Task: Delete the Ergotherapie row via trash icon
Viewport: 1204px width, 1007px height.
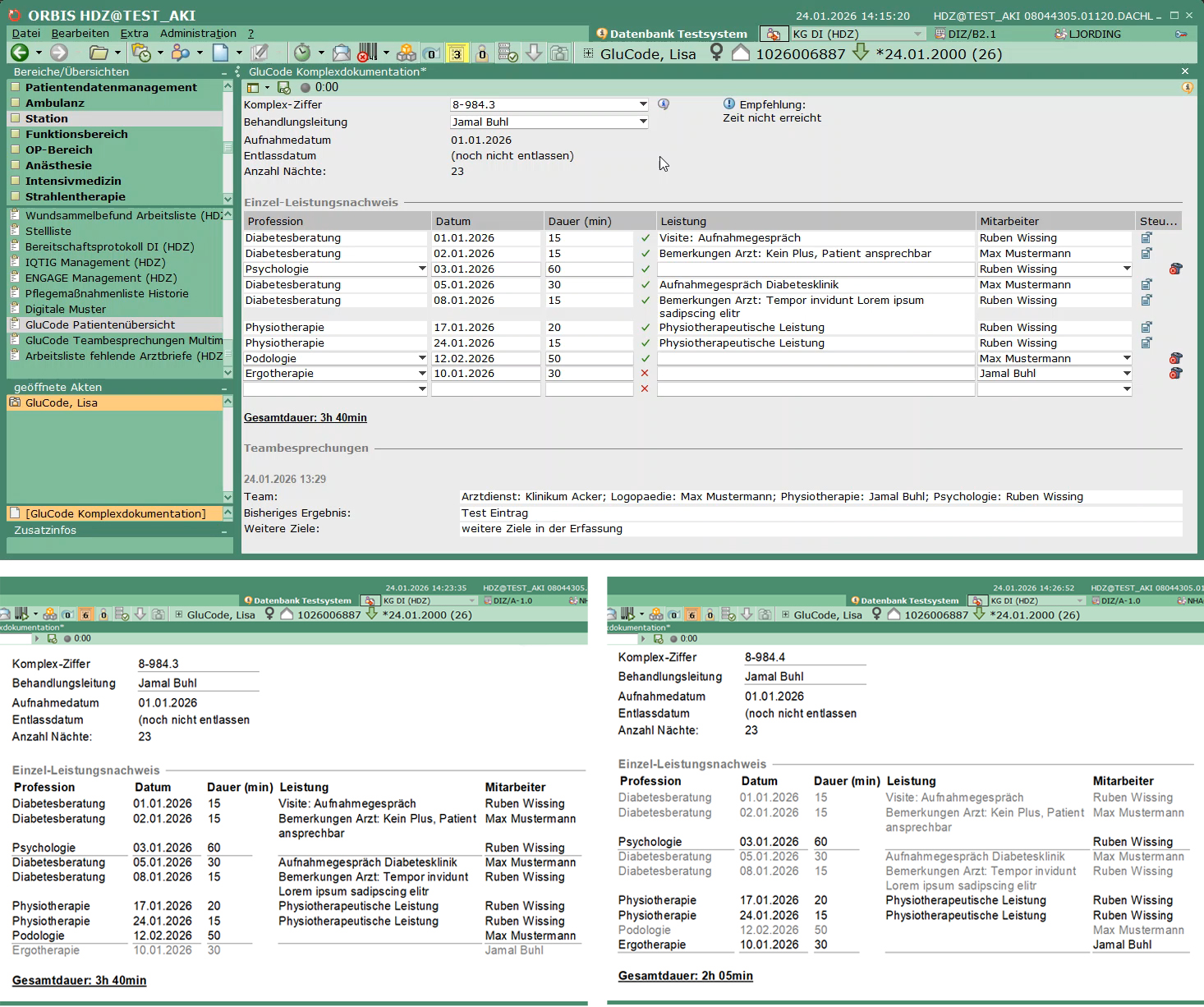Action: (1175, 374)
